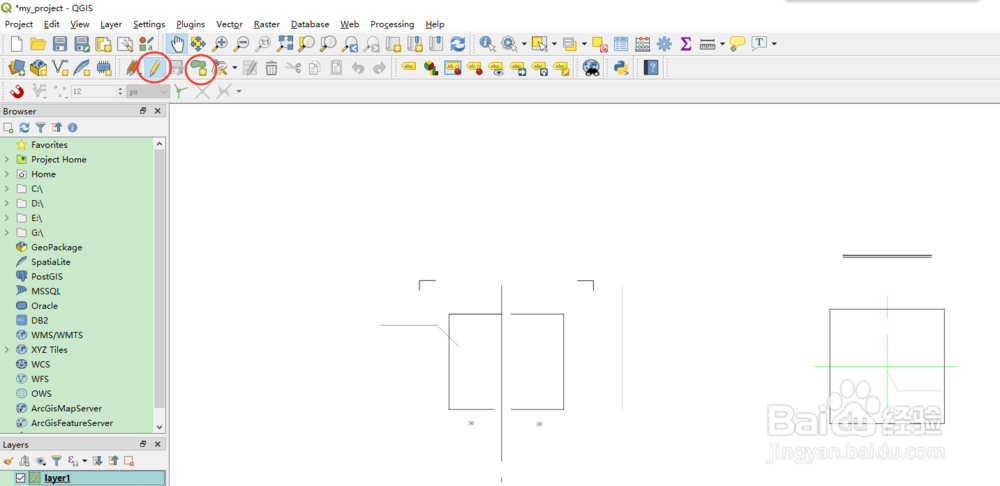
Task: Expand the C:\ drive node
Action: tap(6, 189)
